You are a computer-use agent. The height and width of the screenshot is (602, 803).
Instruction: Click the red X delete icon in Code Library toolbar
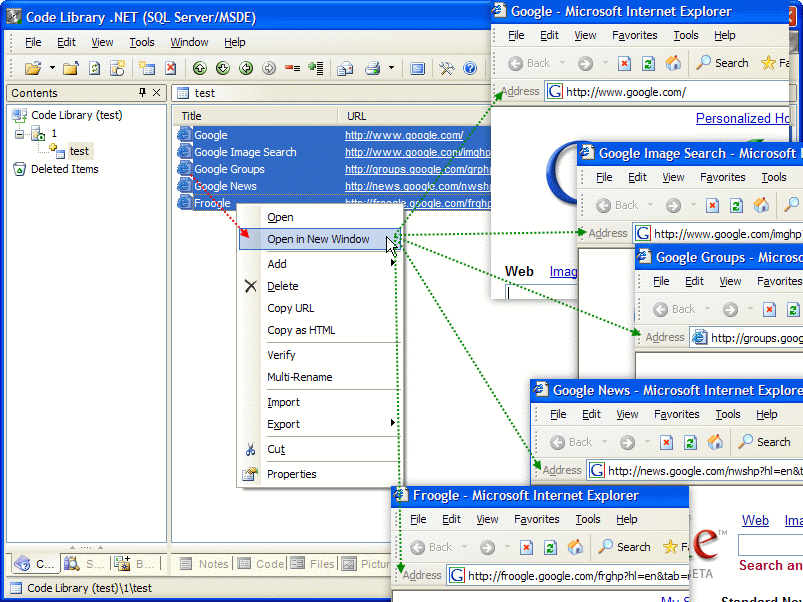click(x=171, y=68)
